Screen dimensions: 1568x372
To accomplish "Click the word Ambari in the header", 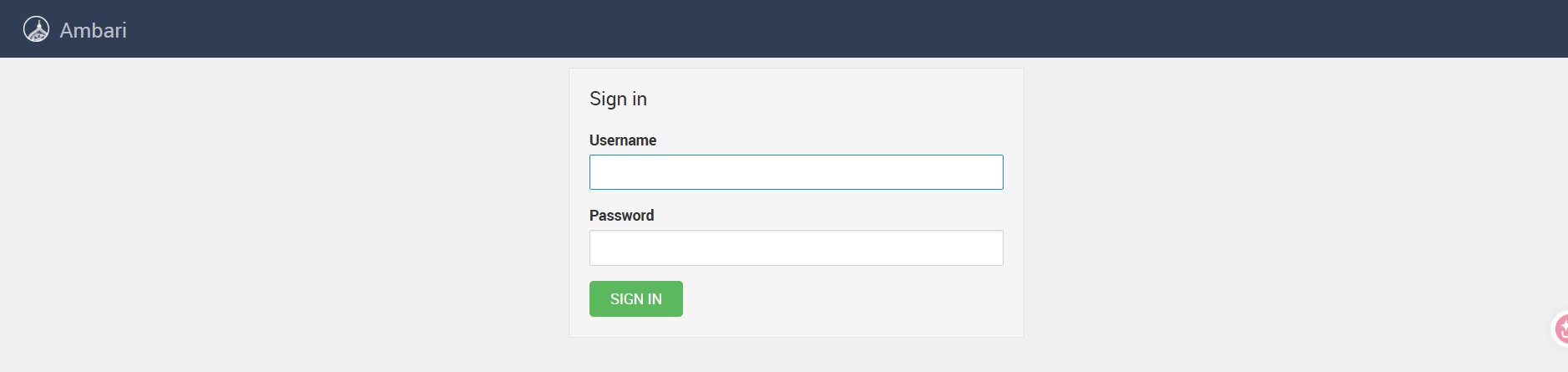I will (94, 30).
